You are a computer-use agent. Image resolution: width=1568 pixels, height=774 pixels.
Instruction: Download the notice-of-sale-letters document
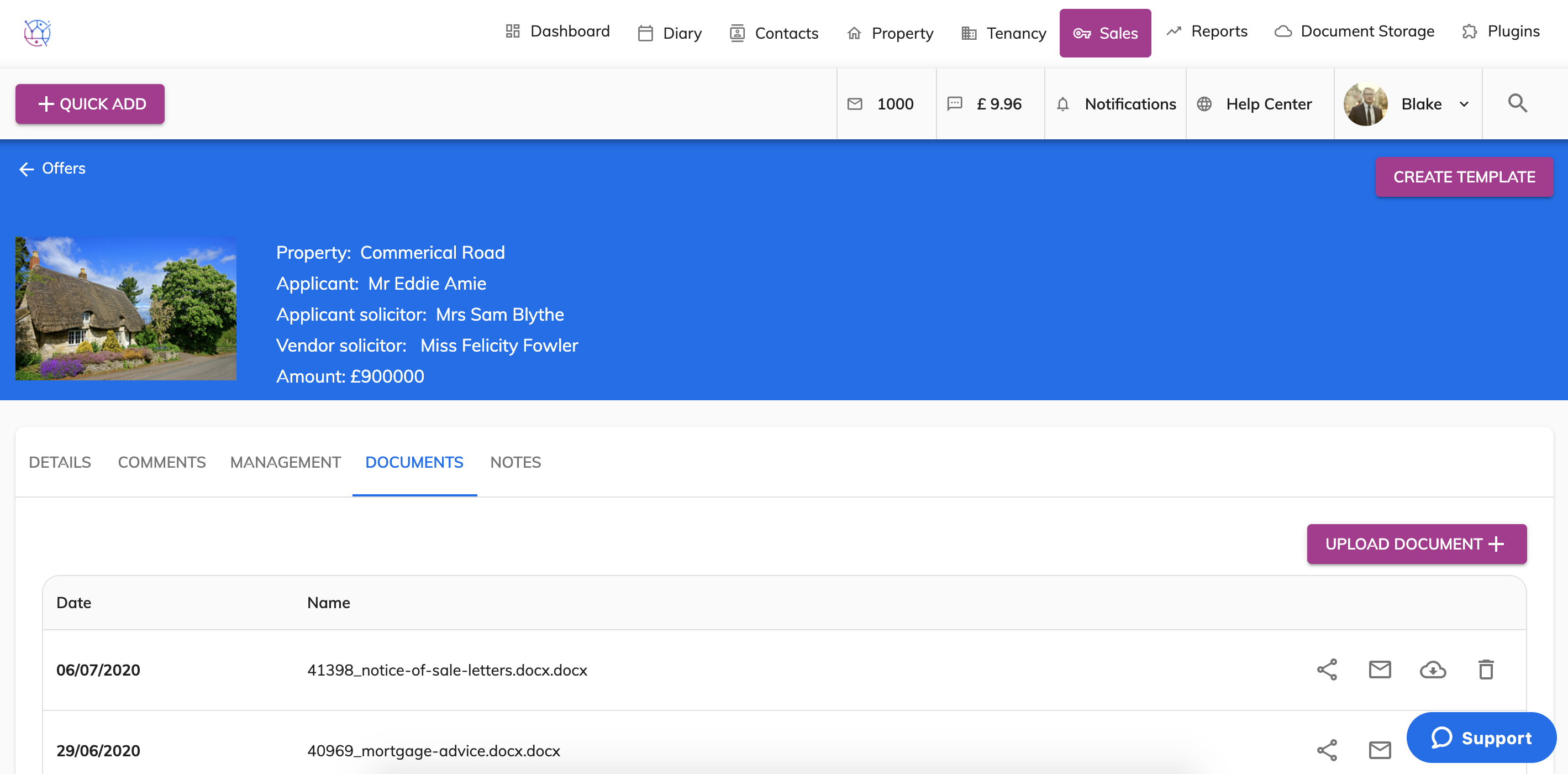point(1432,670)
